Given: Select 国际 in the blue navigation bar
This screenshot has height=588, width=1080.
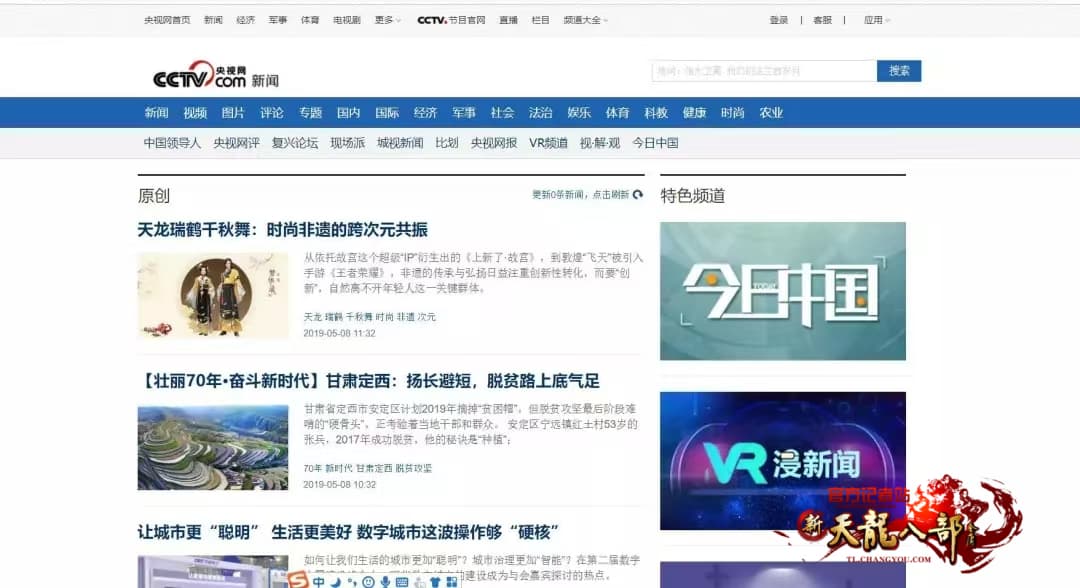Looking at the screenshot, I should coord(387,112).
